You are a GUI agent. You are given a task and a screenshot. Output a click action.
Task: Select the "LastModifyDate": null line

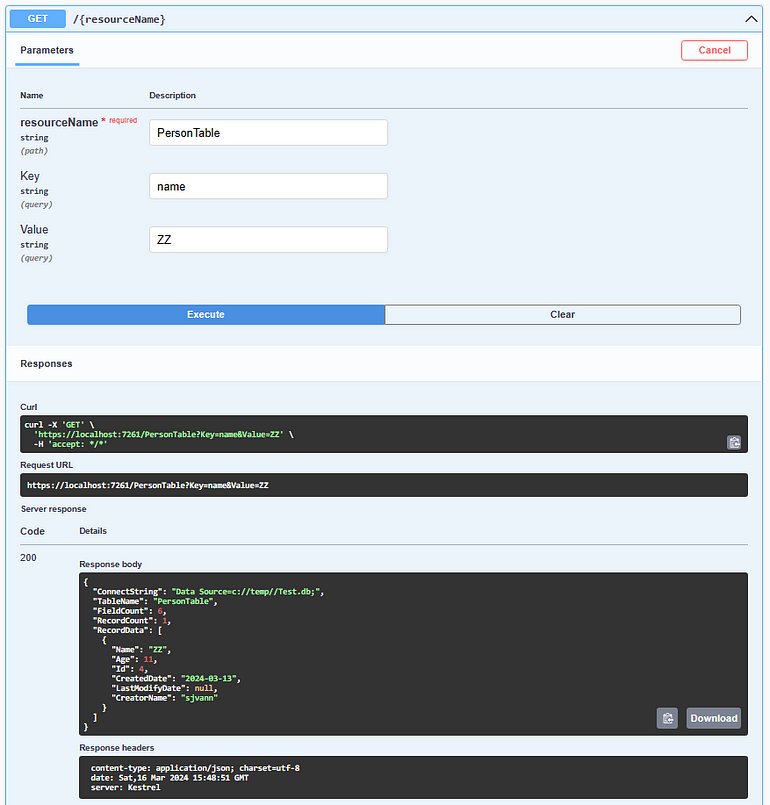[165, 688]
